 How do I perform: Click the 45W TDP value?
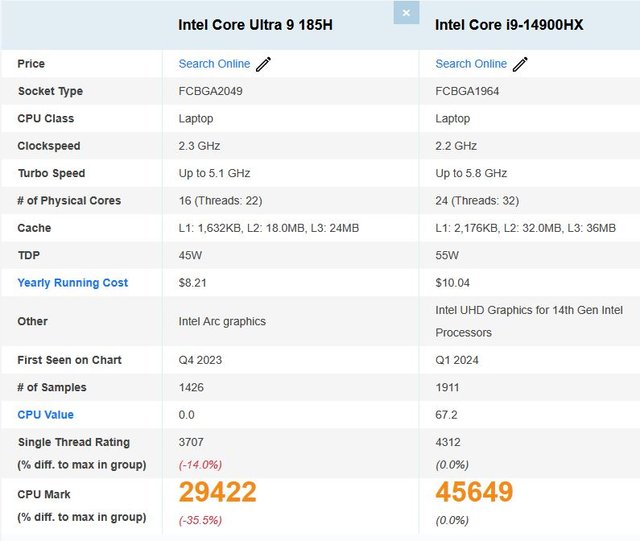190,255
